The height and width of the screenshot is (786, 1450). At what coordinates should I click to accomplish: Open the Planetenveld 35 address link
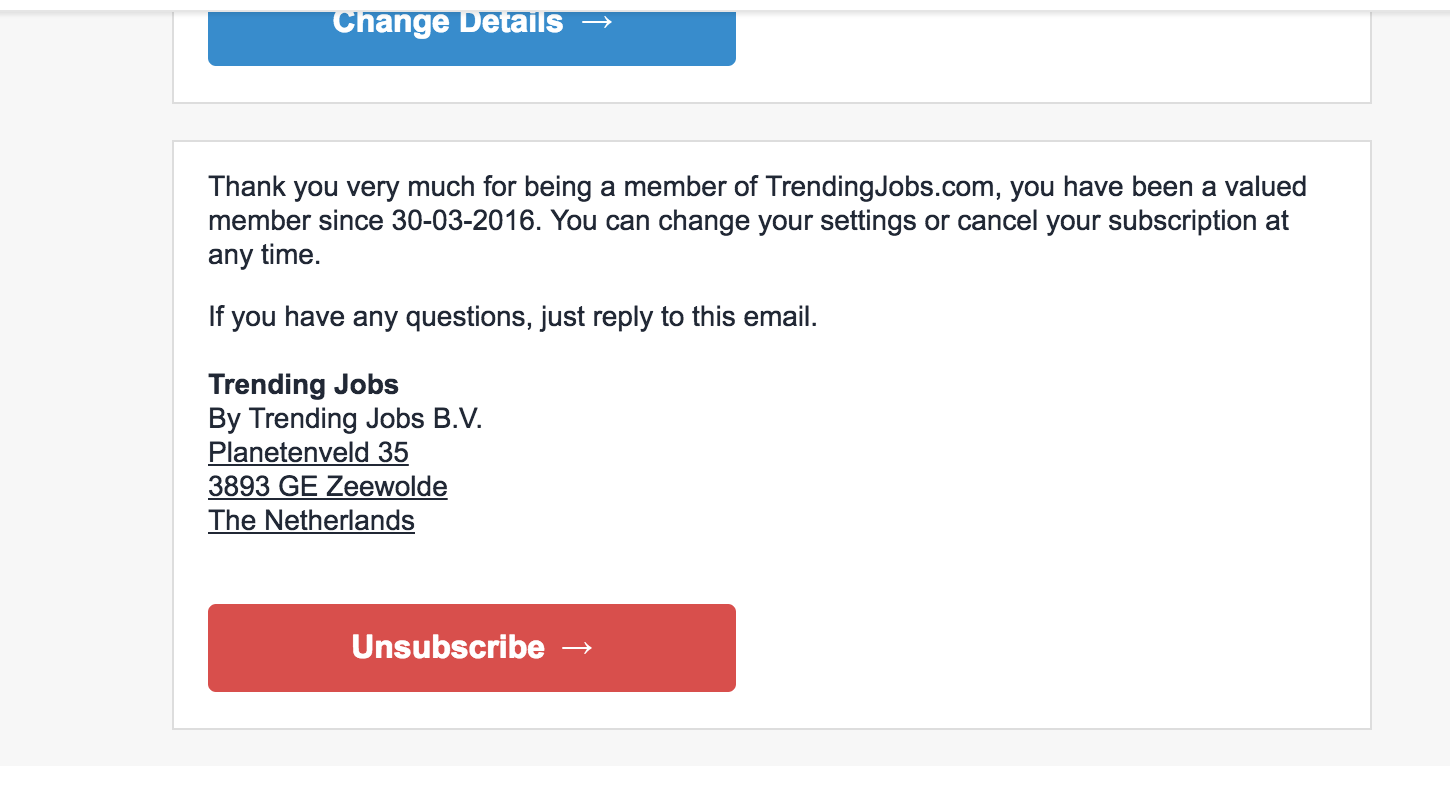[x=308, y=453]
